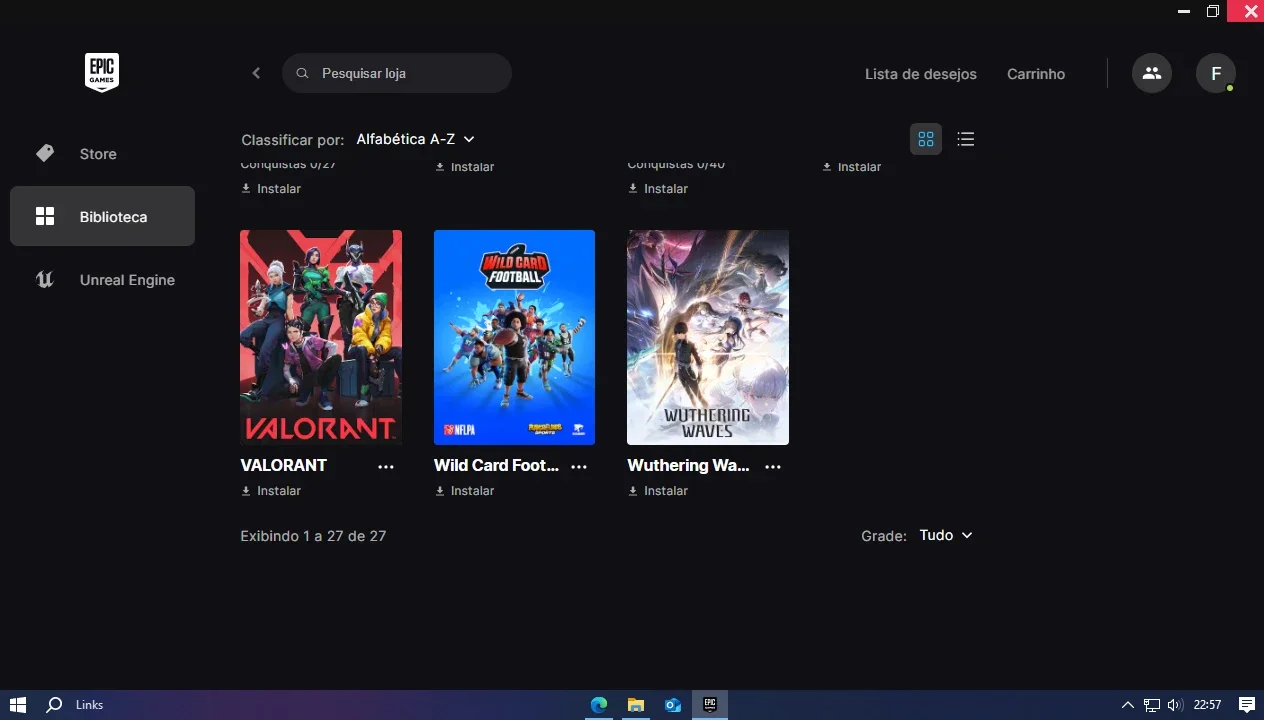This screenshot has height=720, width=1264.
Task: Open Carrinho in the header
Action: [1036, 74]
